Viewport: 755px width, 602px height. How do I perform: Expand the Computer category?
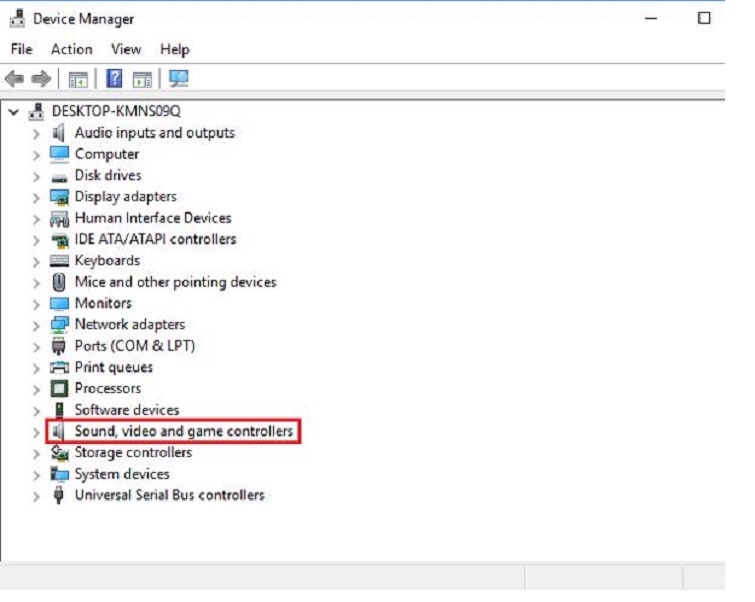point(36,155)
